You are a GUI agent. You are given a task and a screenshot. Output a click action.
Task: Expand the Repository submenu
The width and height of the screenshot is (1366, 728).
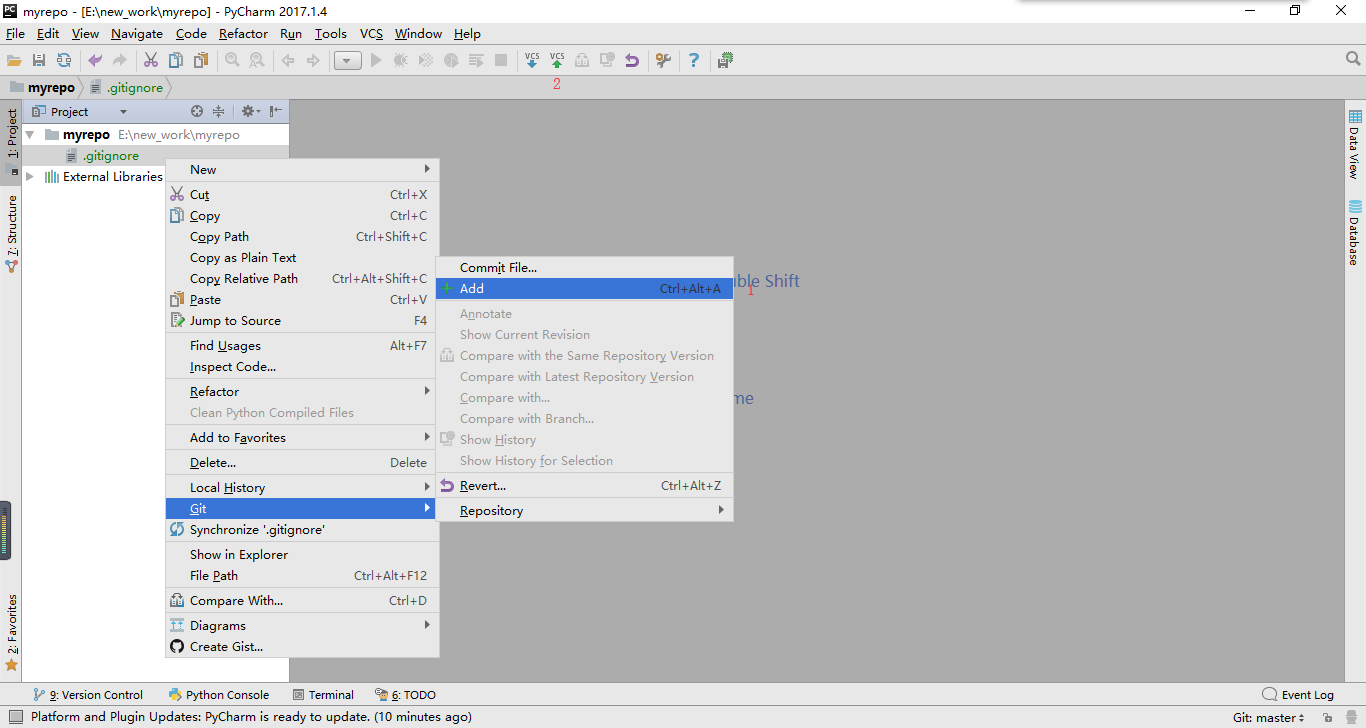(585, 511)
